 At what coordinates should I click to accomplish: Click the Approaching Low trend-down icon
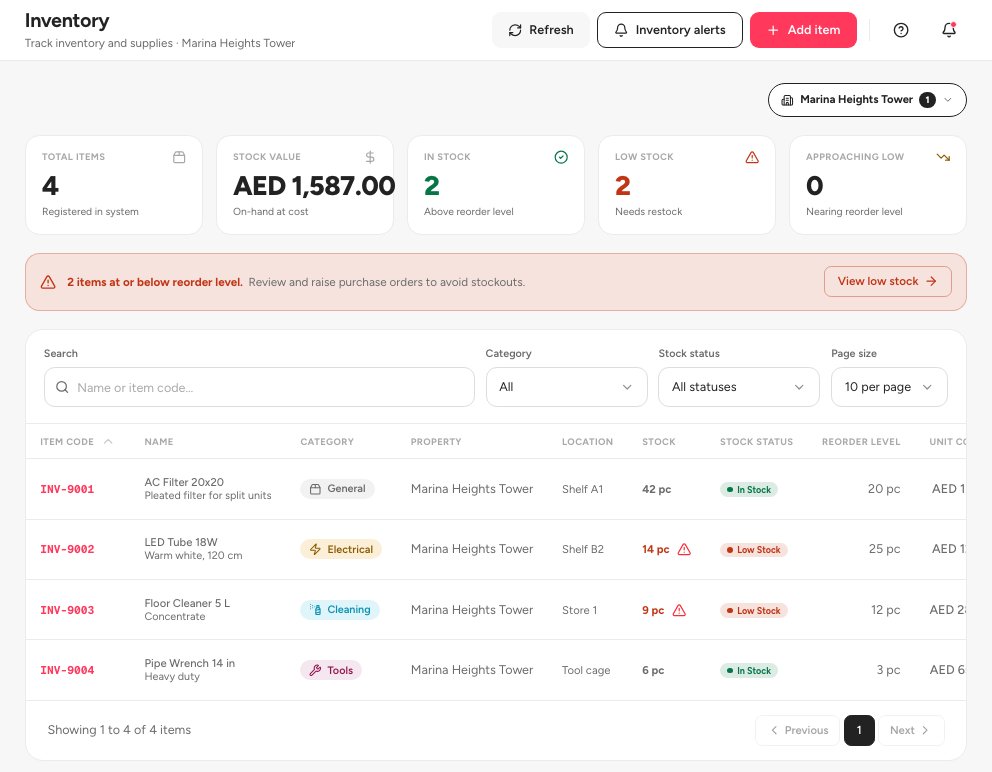click(x=943, y=157)
